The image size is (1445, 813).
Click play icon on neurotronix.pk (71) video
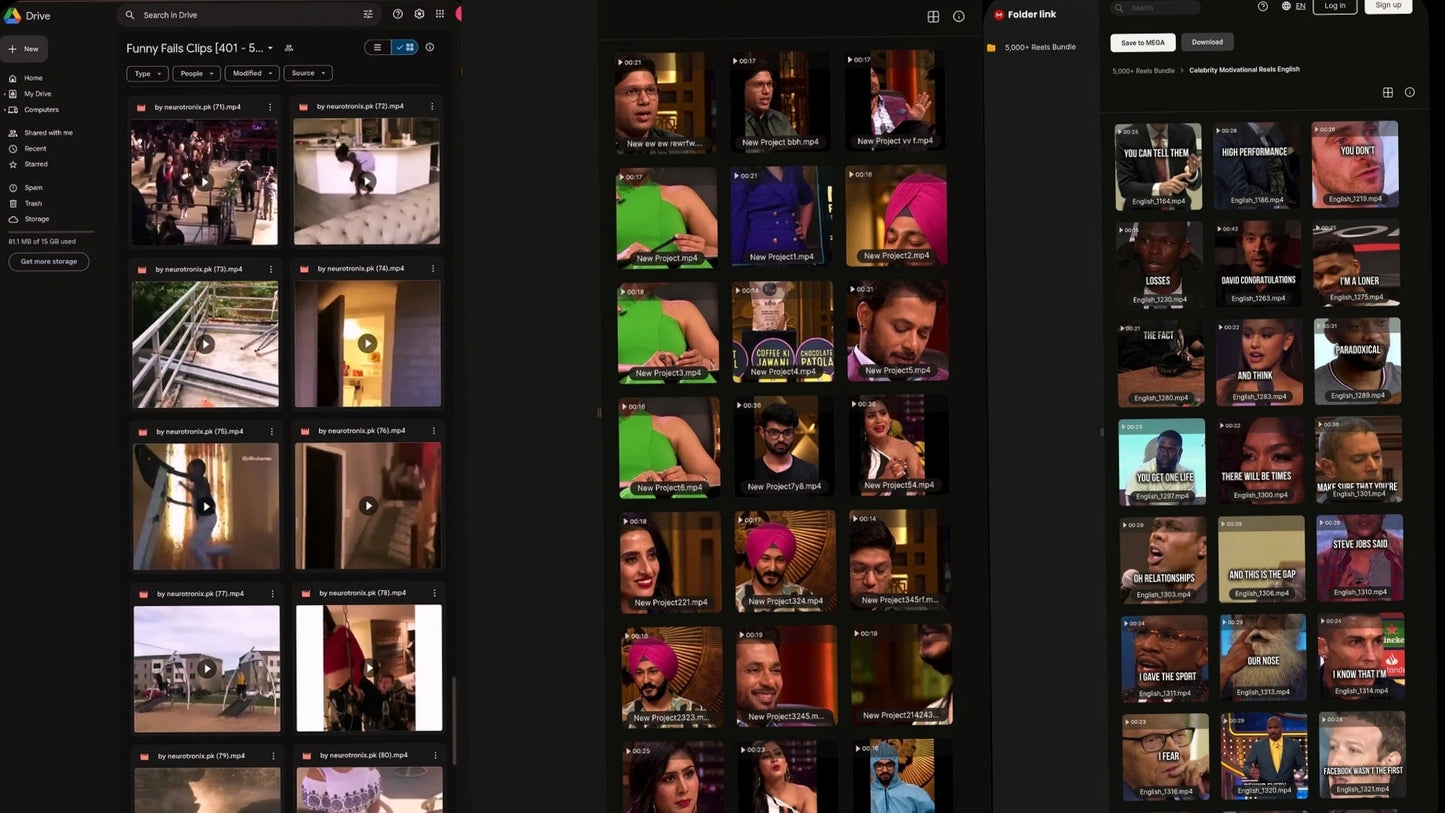[204, 182]
